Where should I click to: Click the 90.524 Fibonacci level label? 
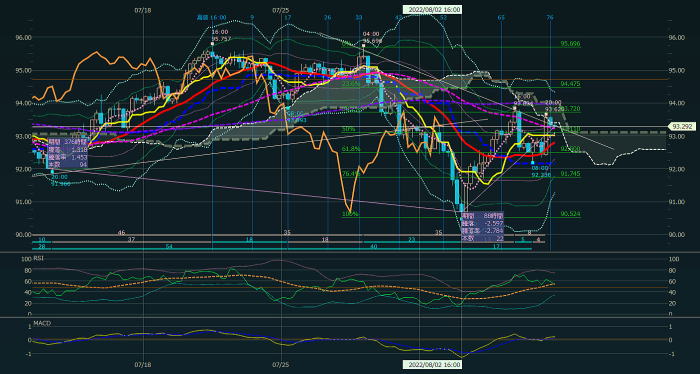(570, 214)
